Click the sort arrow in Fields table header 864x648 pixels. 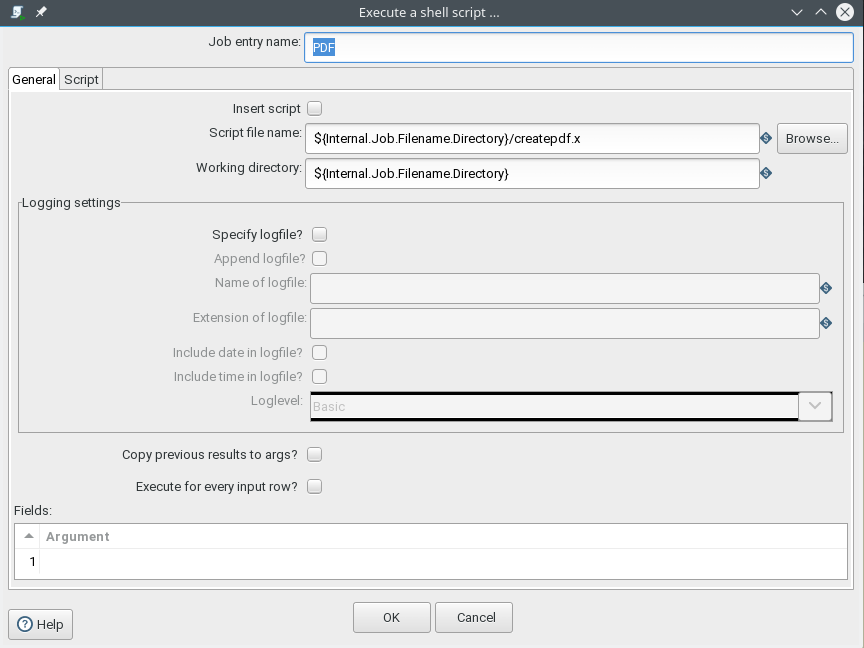(29, 536)
